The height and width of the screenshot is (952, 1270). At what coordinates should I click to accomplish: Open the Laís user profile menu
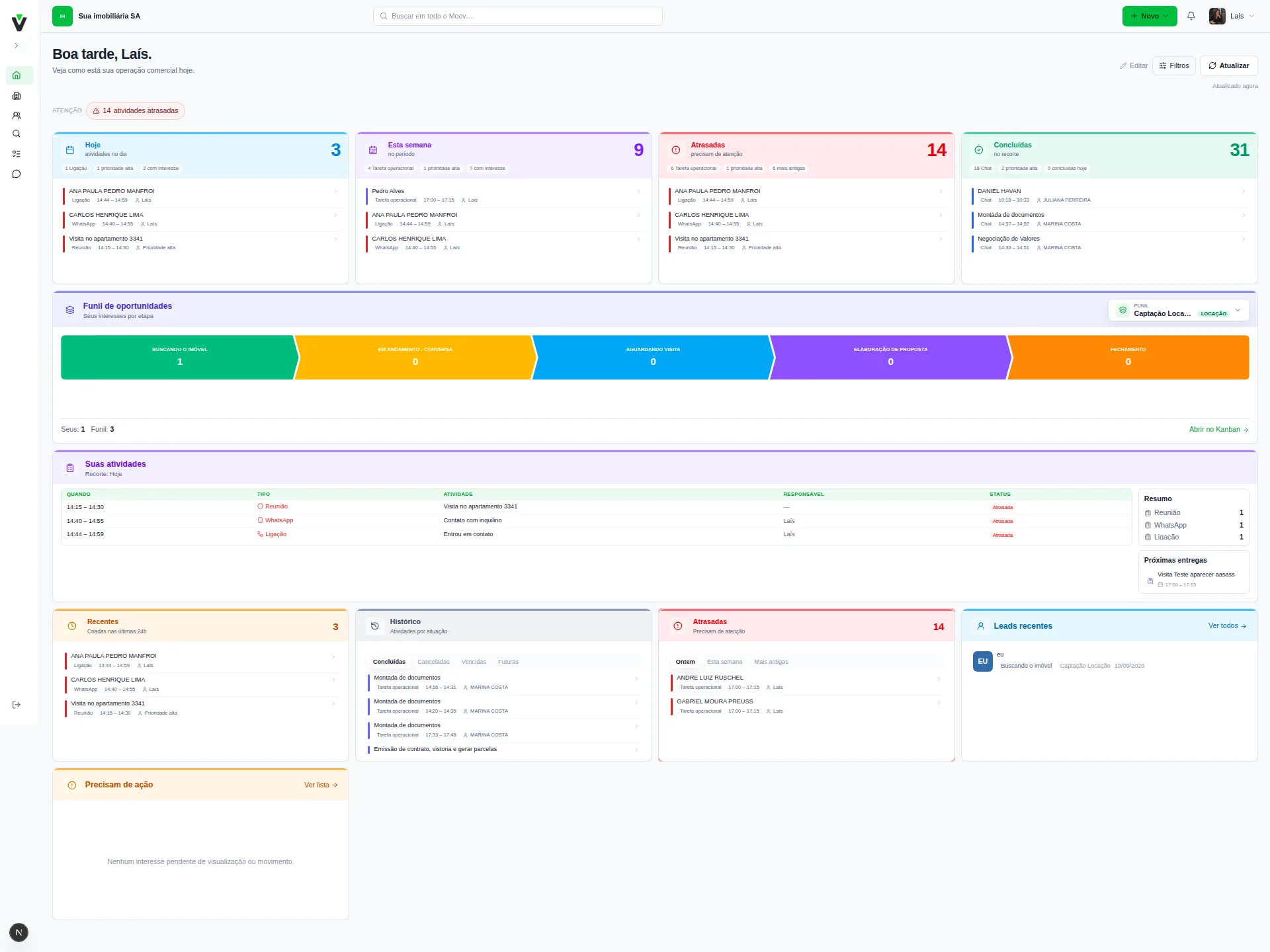pos(1231,16)
